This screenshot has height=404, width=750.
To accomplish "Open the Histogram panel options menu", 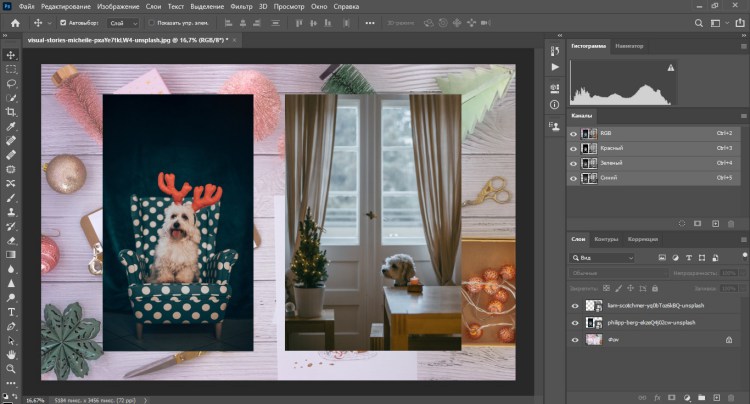I will (x=743, y=46).
